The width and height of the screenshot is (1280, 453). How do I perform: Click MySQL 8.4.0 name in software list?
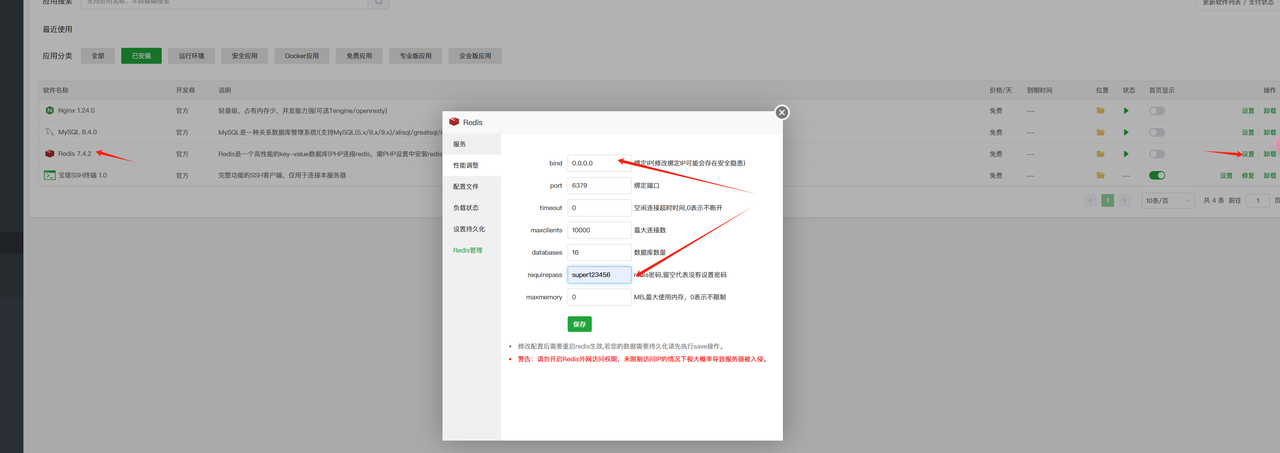(x=78, y=132)
